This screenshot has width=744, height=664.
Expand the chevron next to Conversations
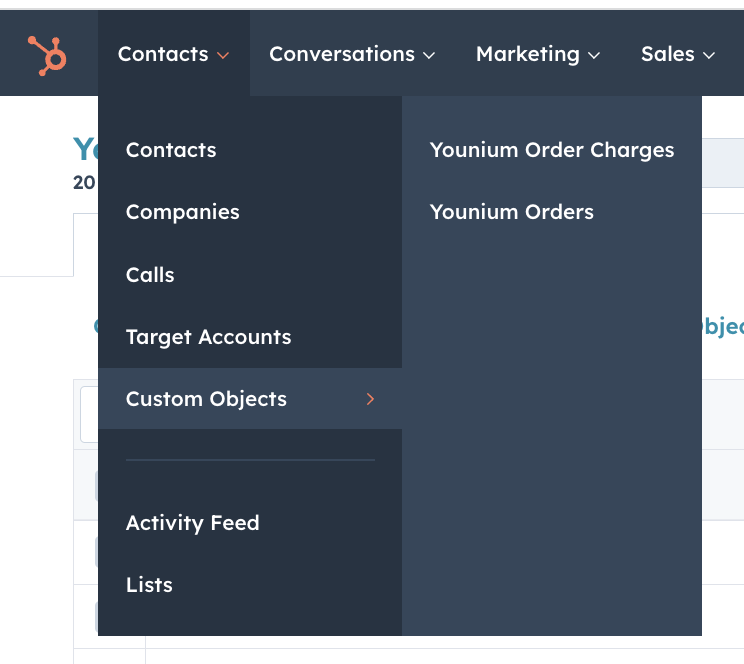(x=429, y=56)
